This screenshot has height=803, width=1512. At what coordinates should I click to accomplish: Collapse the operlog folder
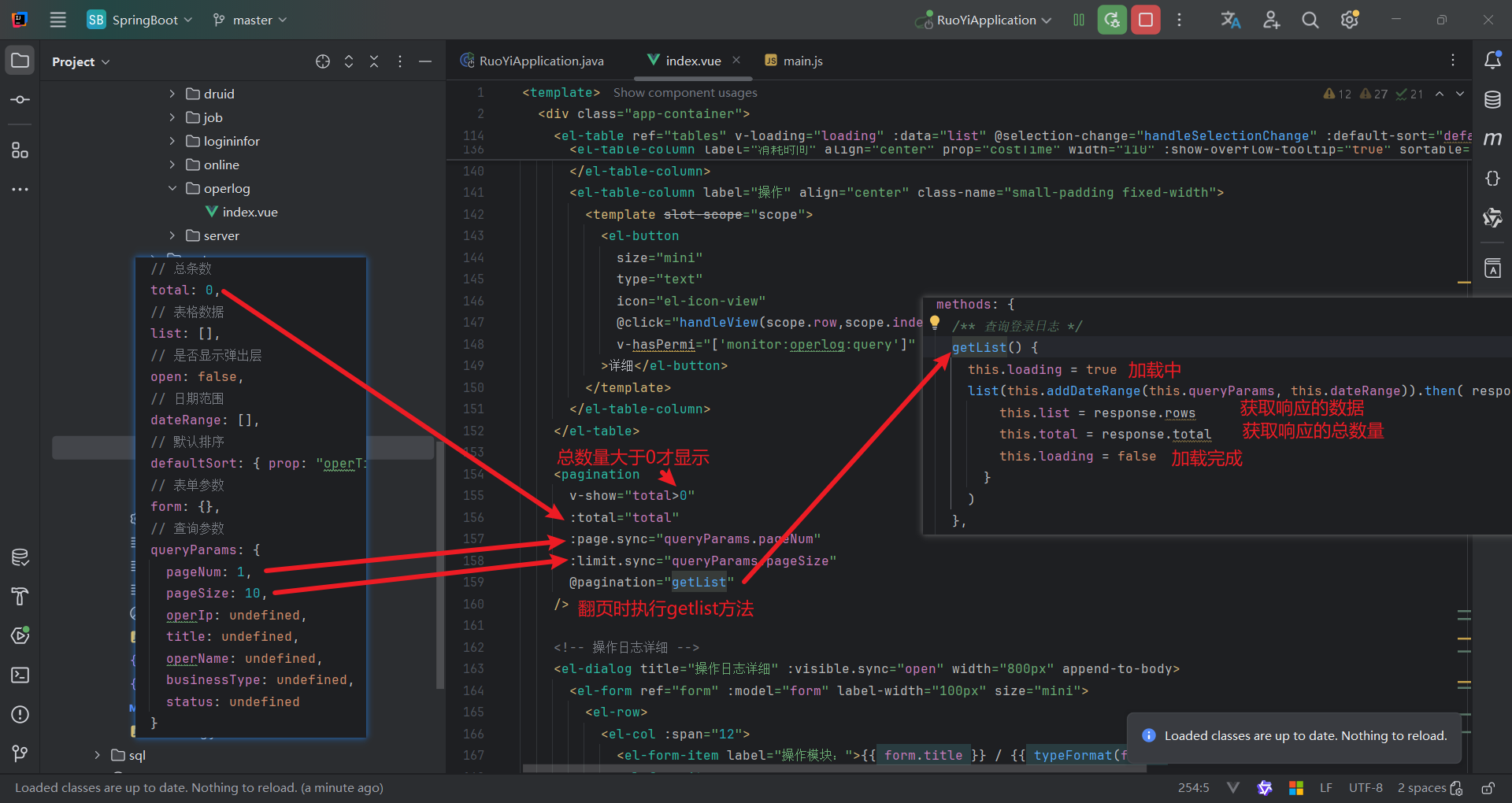pyautogui.click(x=172, y=188)
